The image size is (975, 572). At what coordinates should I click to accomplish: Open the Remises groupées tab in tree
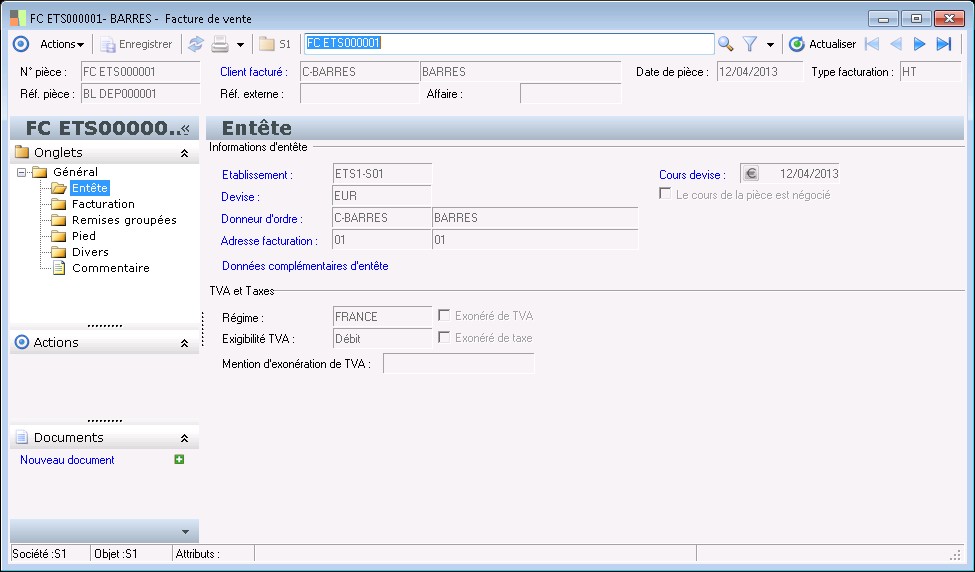click(x=124, y=220)
